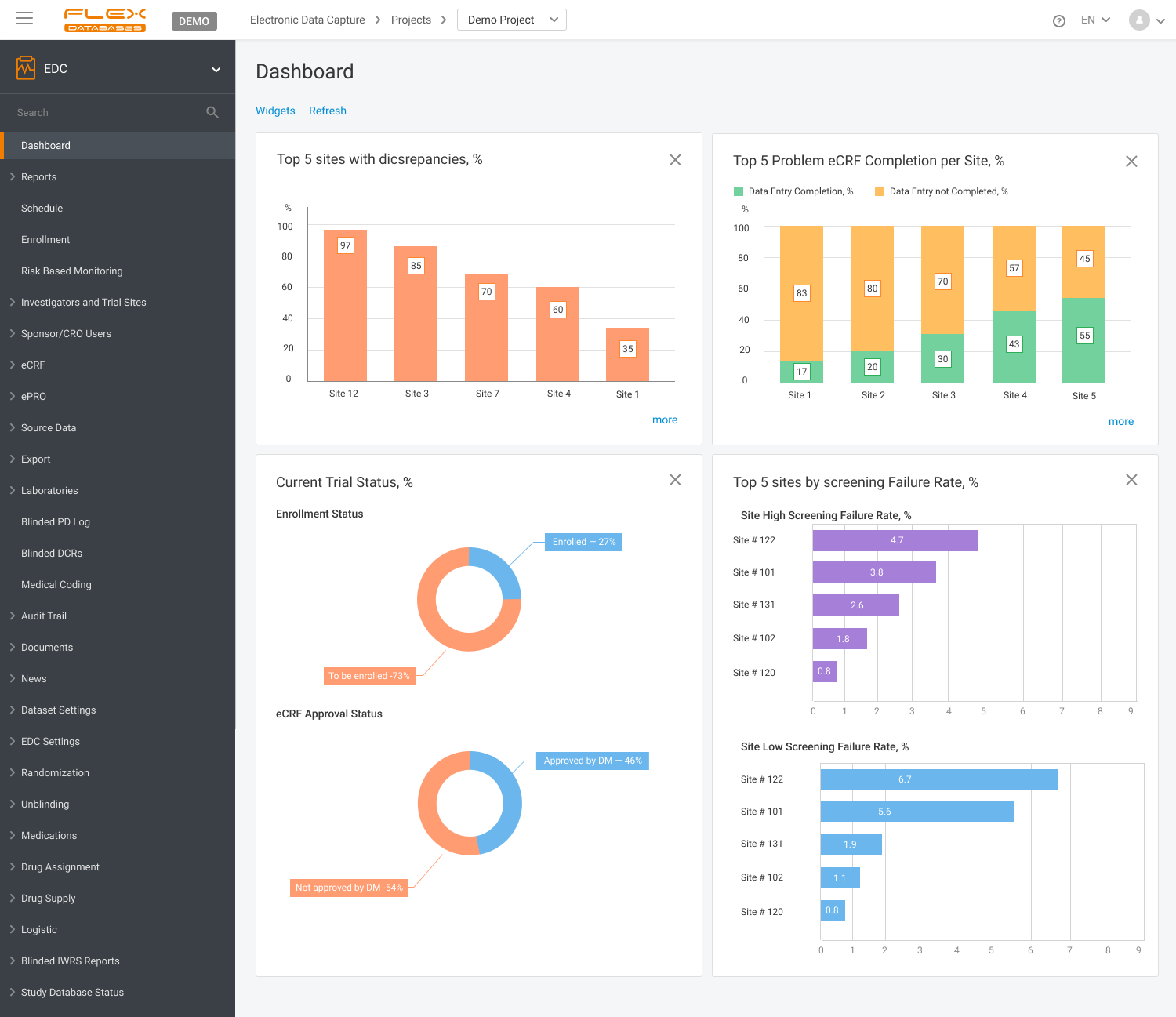Viewport: 1176px width, 1017px height.
Task: Go to Electronic Data Capture breadcrumb
Action: pyautogui.click(x=307, y=20)
